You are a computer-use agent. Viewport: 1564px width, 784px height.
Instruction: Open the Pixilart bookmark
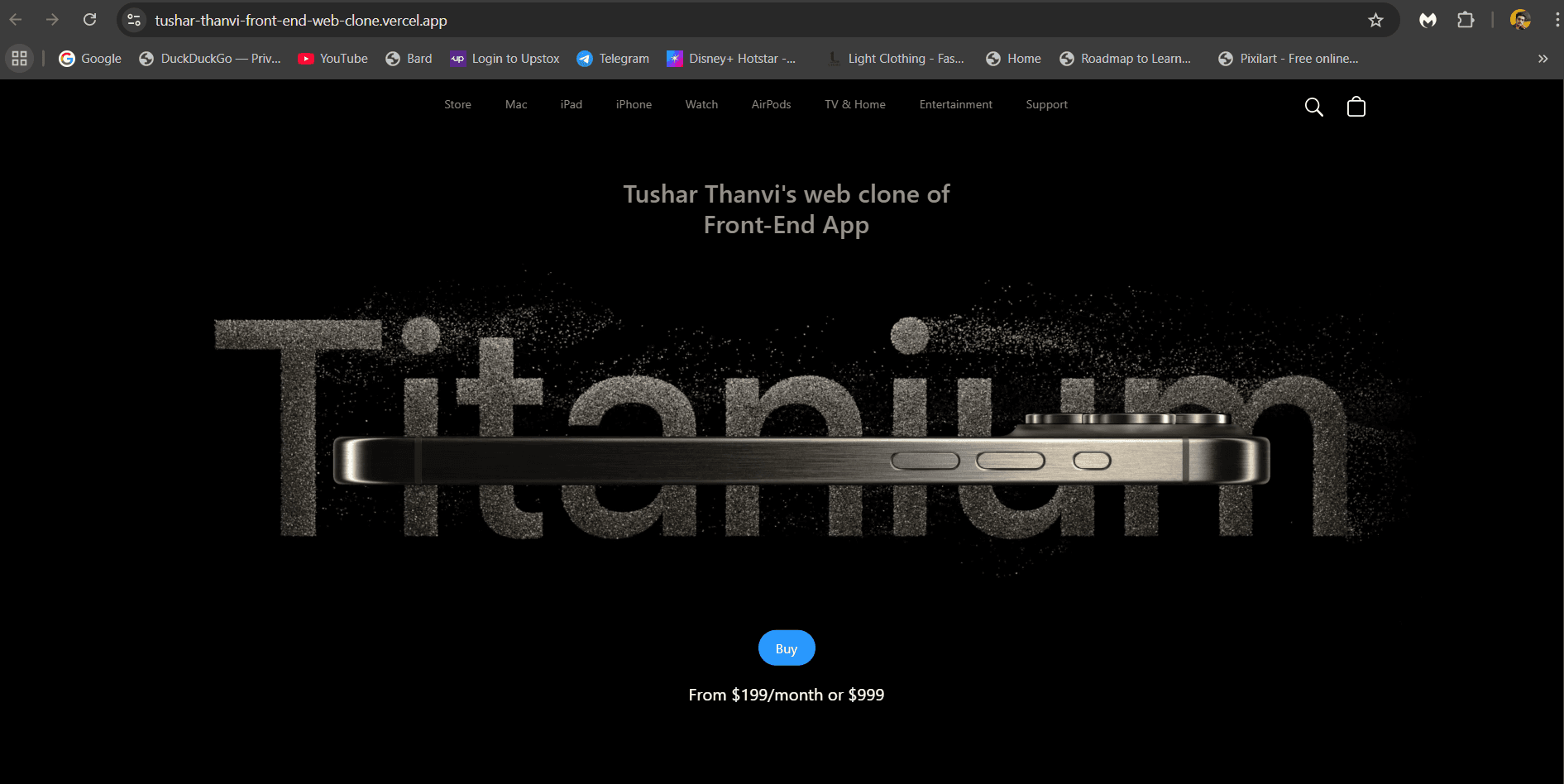[1288, 59]
